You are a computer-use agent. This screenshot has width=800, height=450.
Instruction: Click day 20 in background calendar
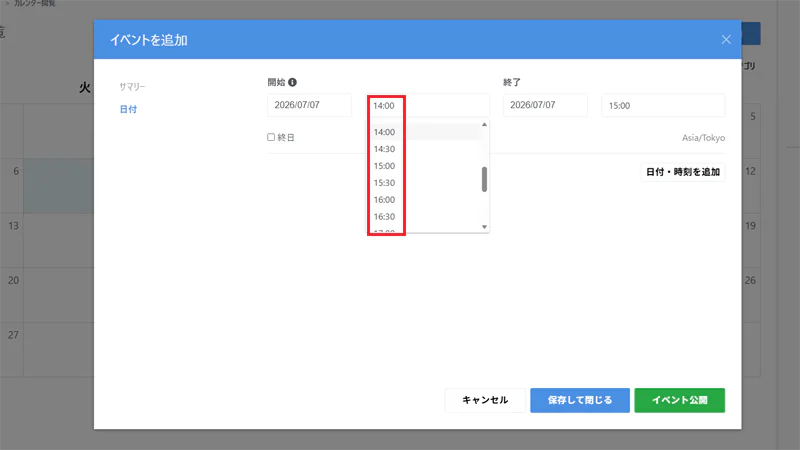point(14,280)
